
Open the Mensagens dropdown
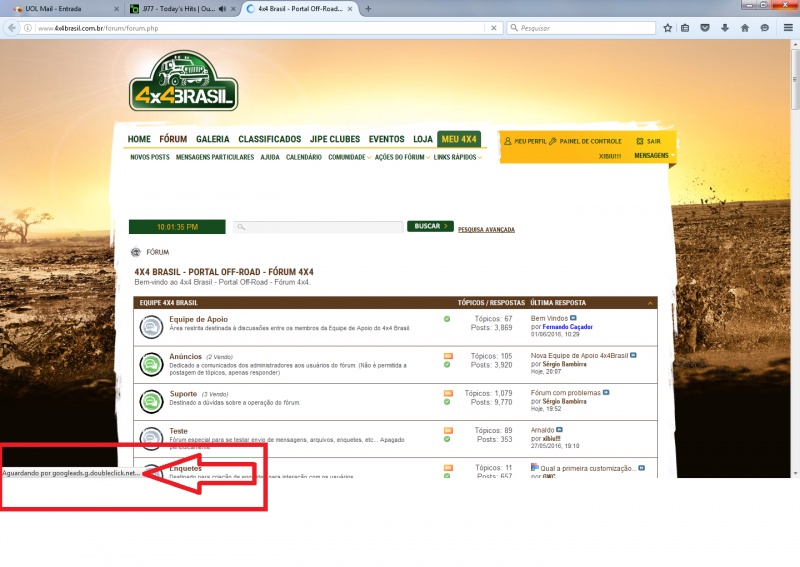[x=654, y=156]
